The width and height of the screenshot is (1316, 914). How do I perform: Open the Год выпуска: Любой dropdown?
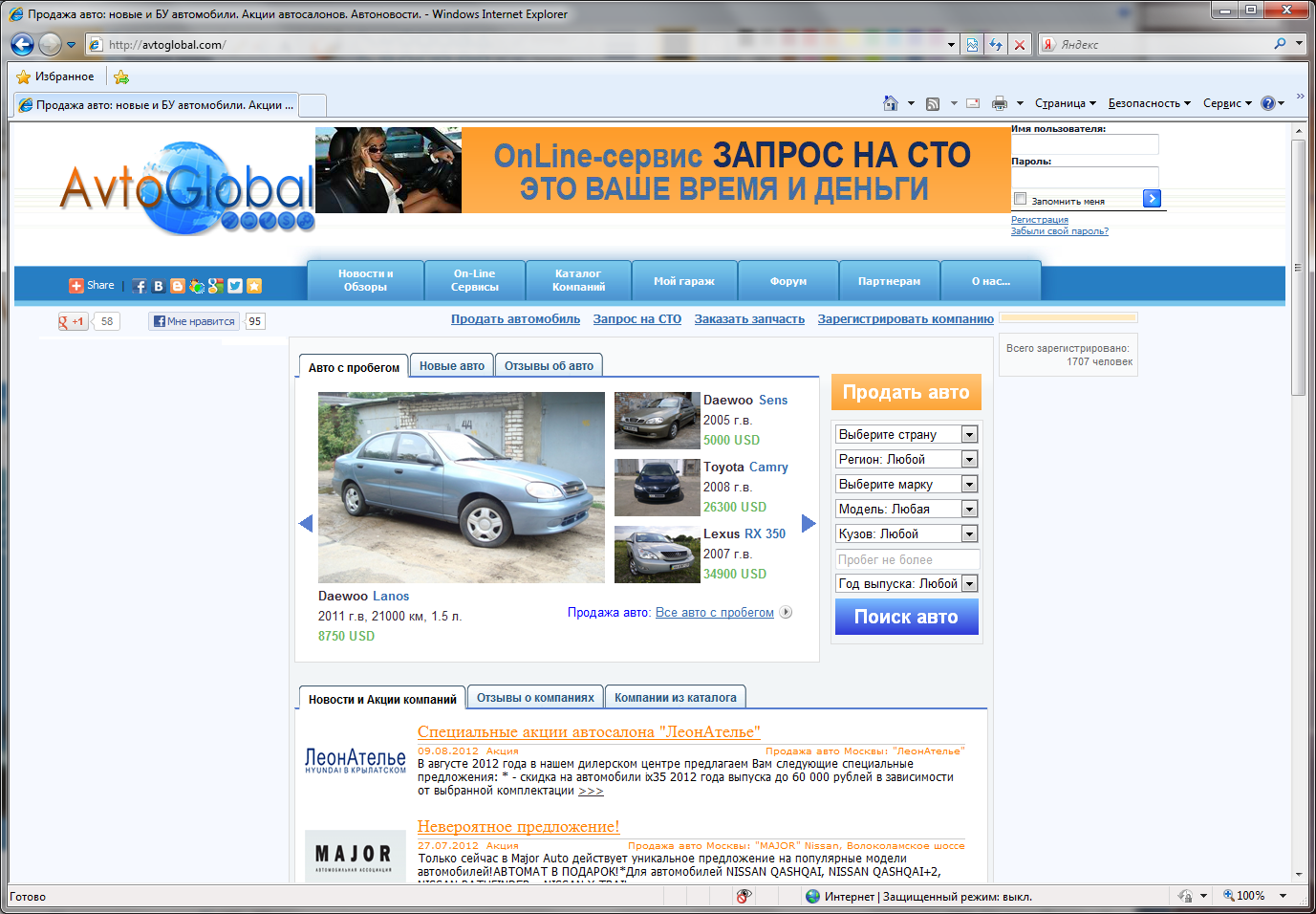(906, 583)
